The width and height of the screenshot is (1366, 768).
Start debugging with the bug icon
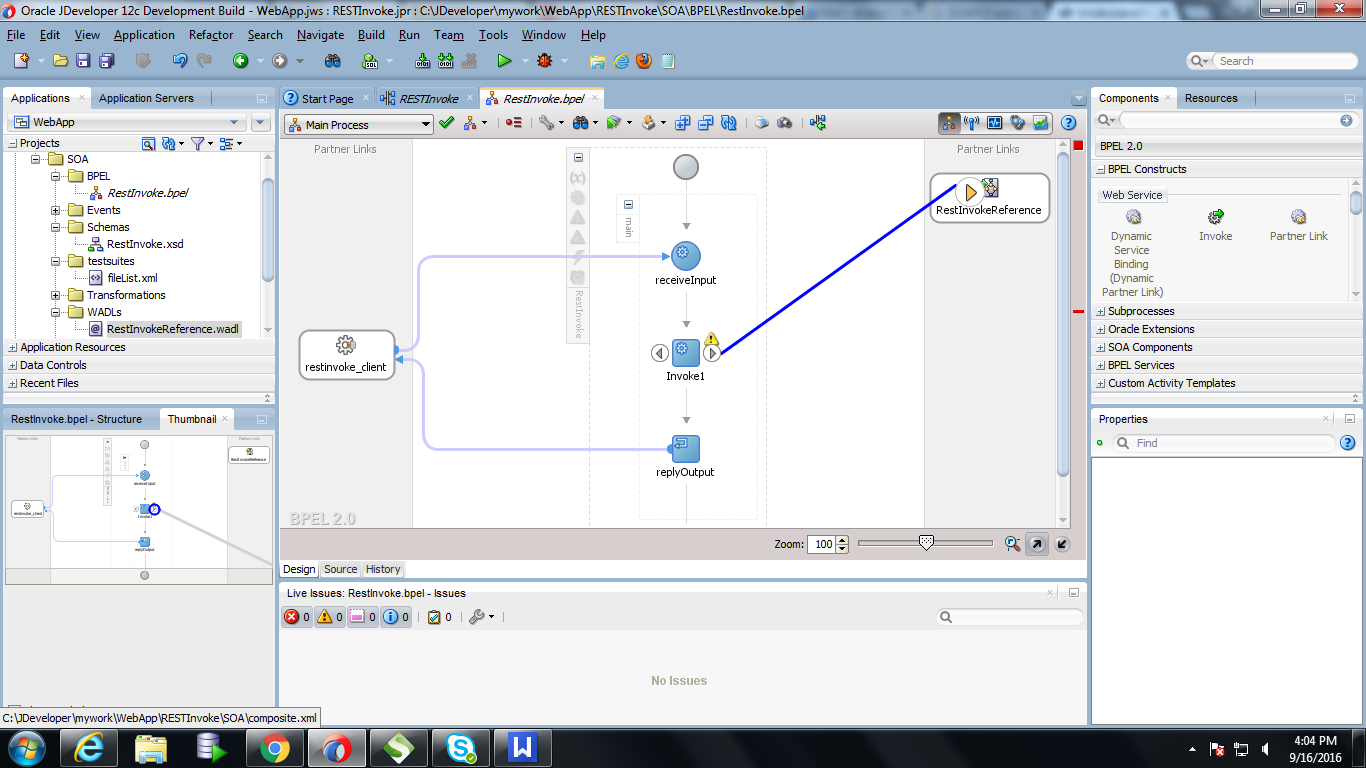pos(545,60)
